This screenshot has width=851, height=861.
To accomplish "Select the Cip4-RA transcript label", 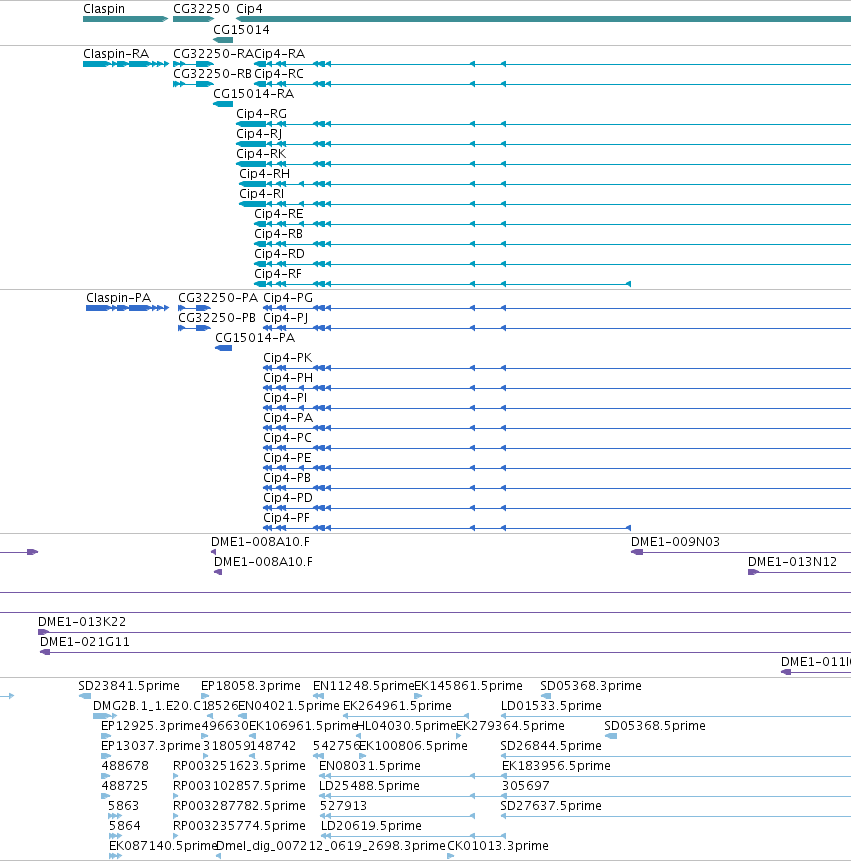I will 279,54.
